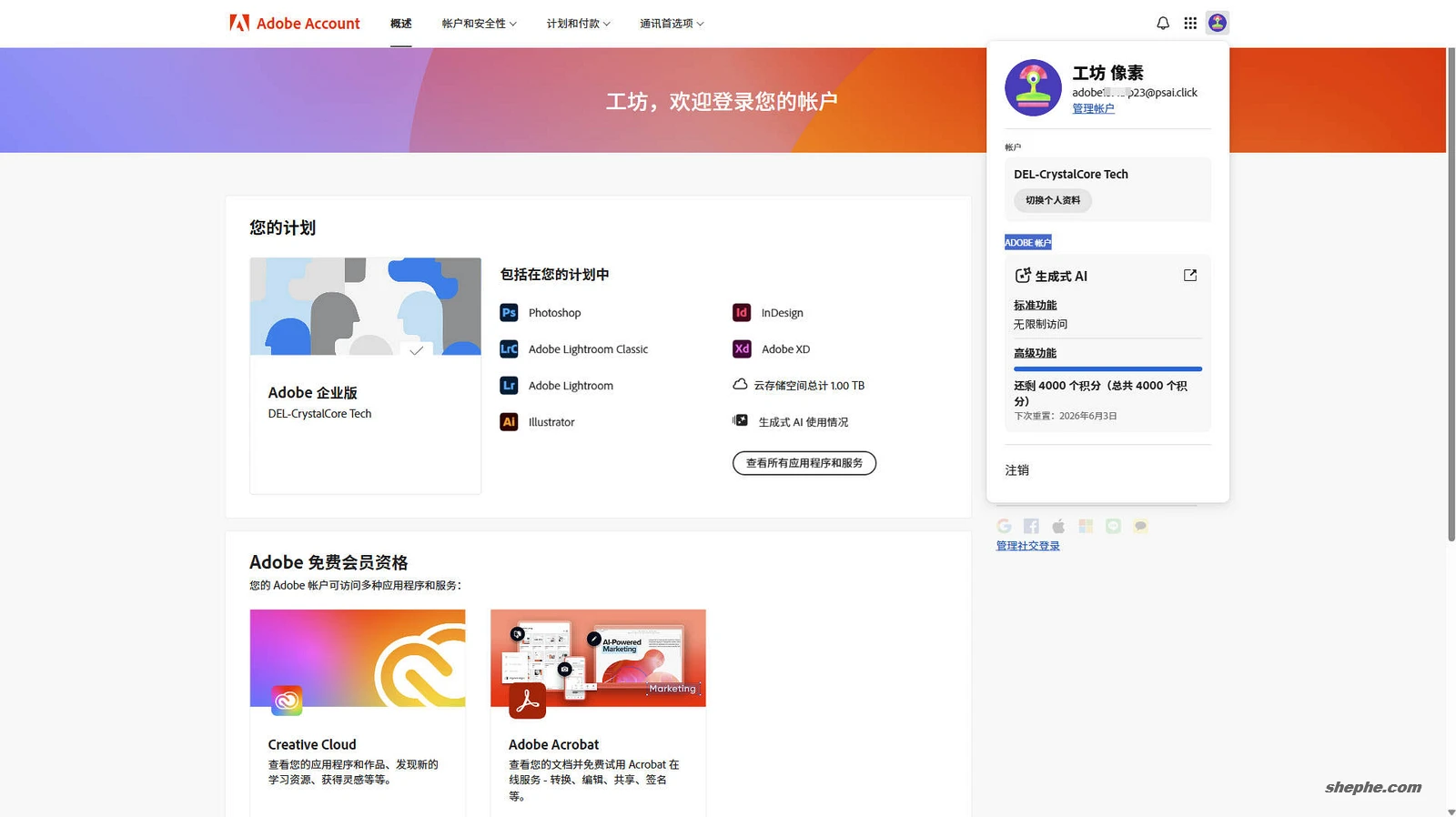The image size is (1456, 817).
Task: Click the 高级功能 credits progress bar
Action: (1107, 368)
